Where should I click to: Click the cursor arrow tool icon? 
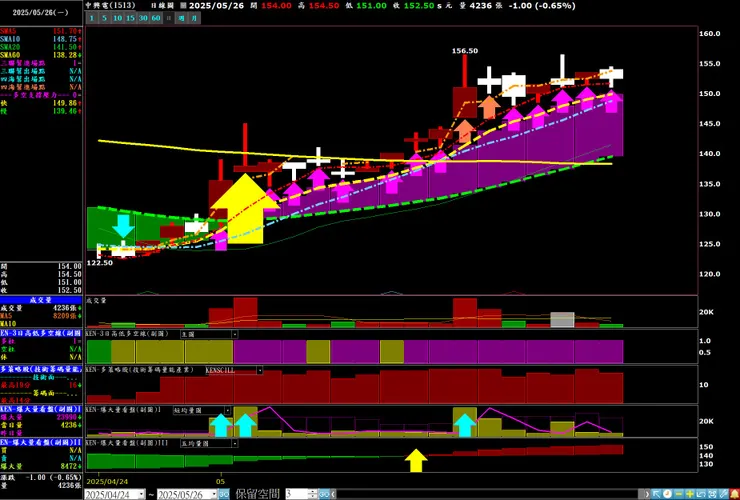pyautogui.click(x=656, y=494)
